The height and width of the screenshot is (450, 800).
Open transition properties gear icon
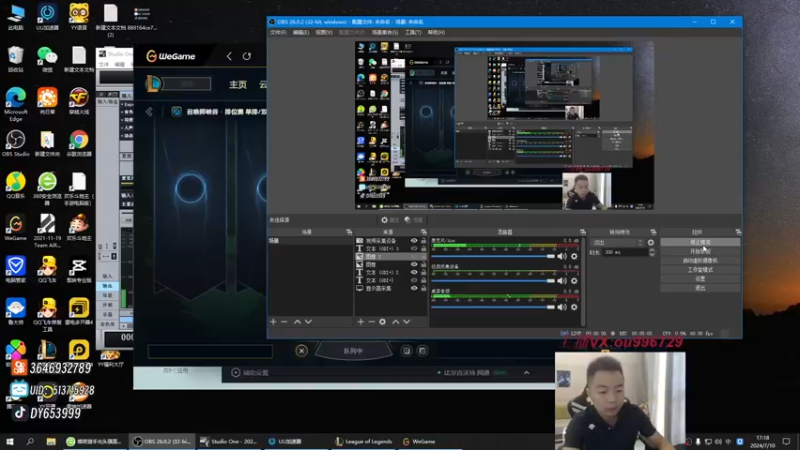pyautogui.click(x=651, y=243)
